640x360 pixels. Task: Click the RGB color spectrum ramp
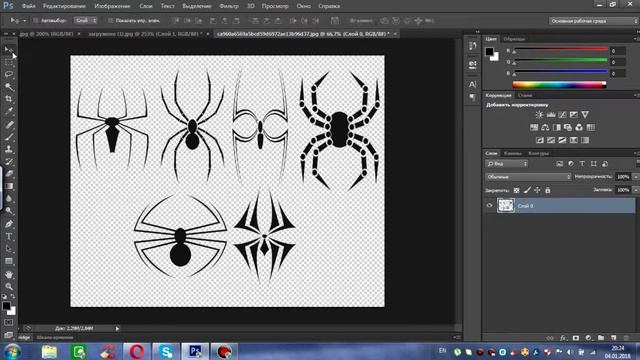pos(559,85)
